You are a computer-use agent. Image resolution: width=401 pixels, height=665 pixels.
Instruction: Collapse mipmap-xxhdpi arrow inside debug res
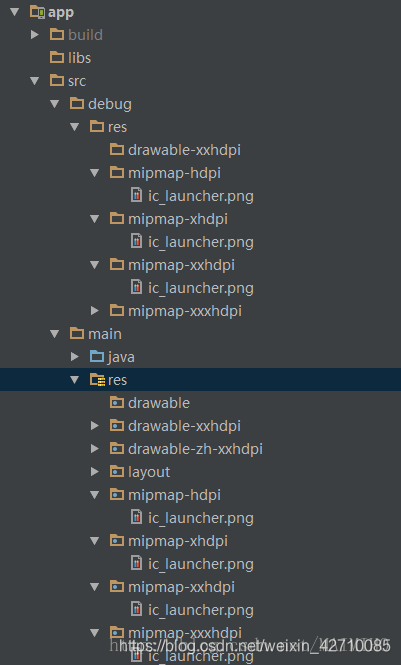point(95,265)
